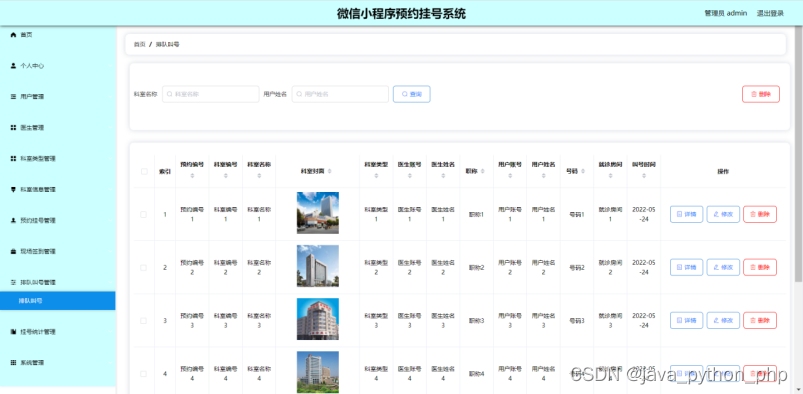Sort by 科室封面 column arrows
This screenshot has height=394, width=803.
pyautogui.click(x=329, y=171)
